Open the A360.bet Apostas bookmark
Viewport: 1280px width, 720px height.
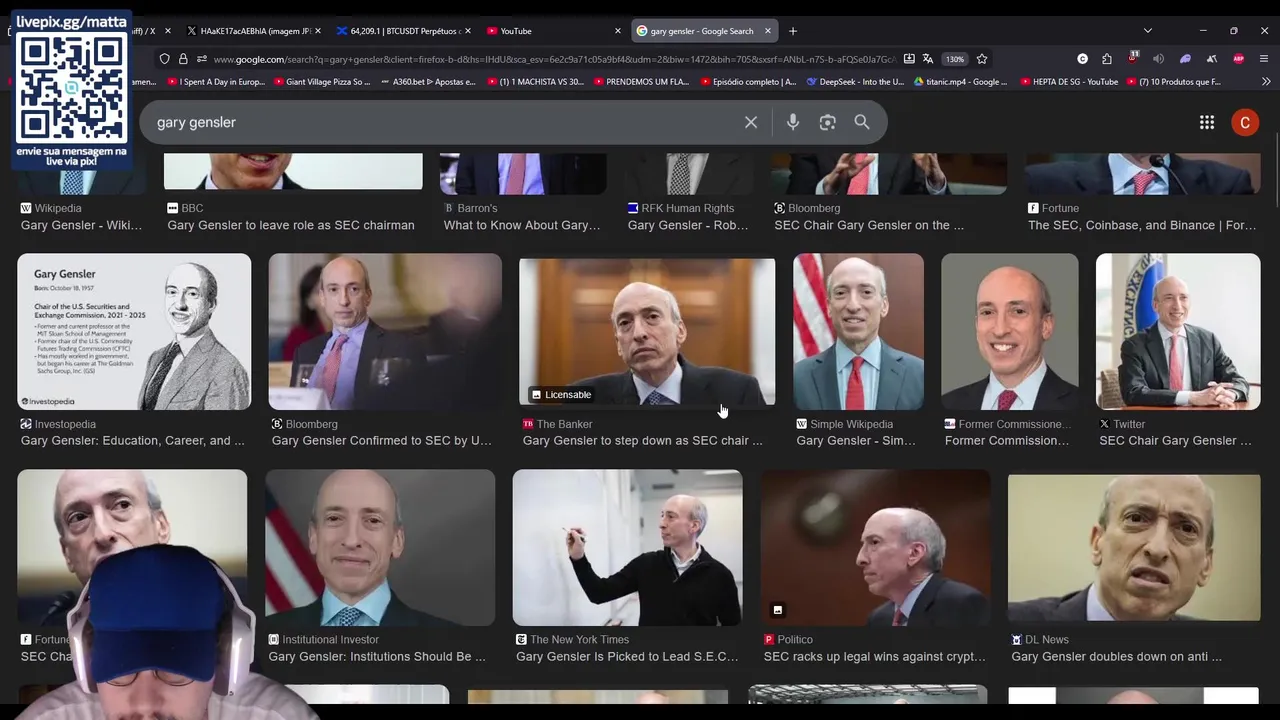428,82
